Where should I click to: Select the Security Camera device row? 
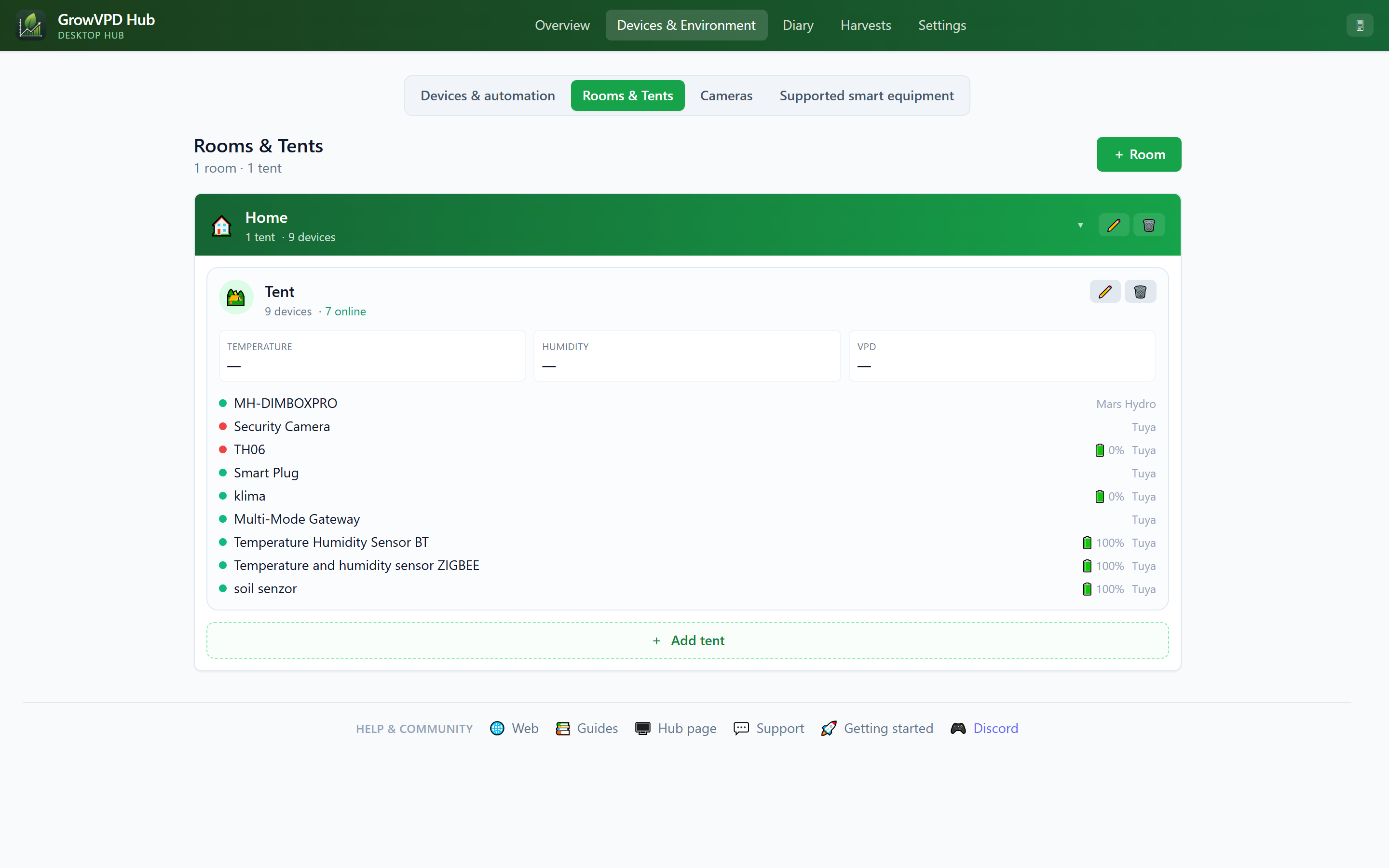[x=687, y=427]
